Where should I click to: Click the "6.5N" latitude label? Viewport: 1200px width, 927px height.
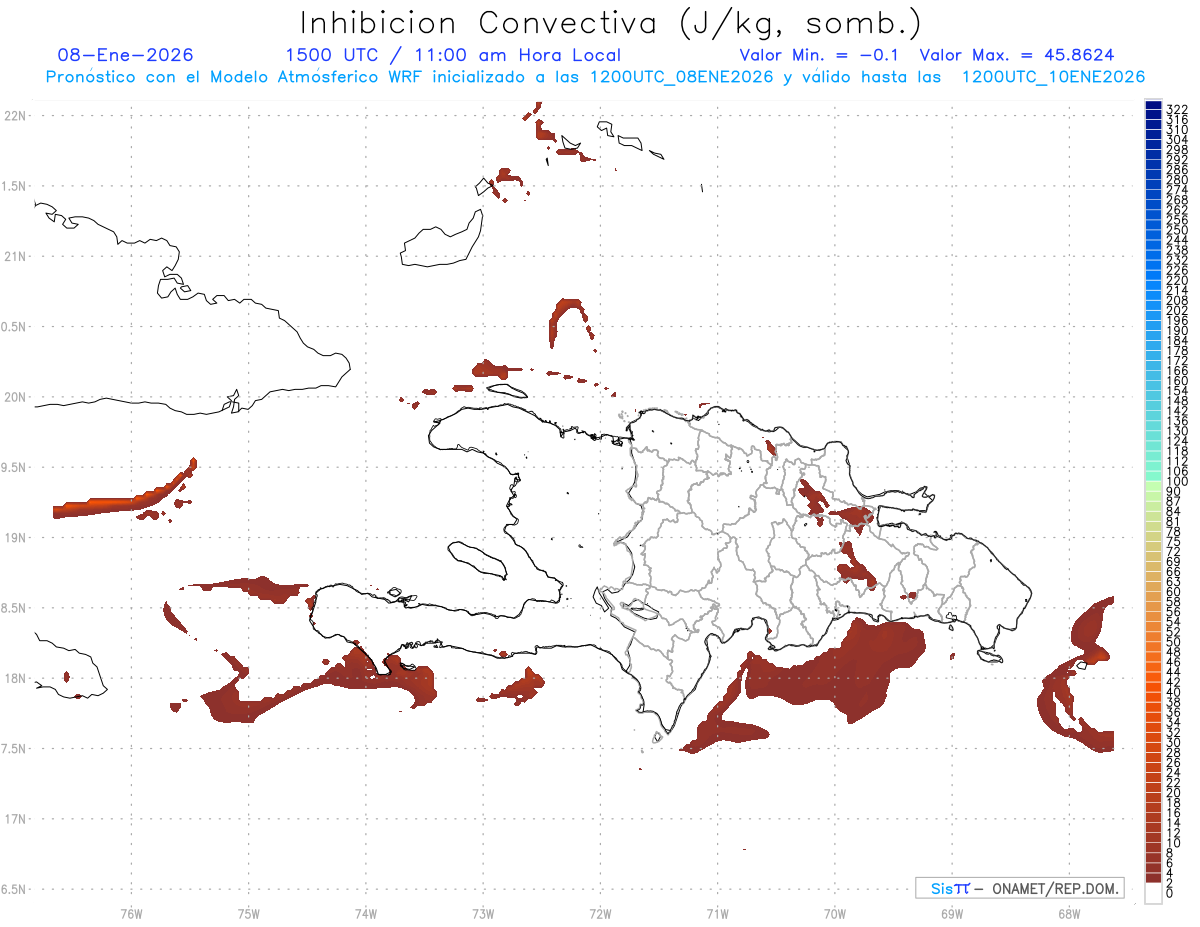[15, 890]
